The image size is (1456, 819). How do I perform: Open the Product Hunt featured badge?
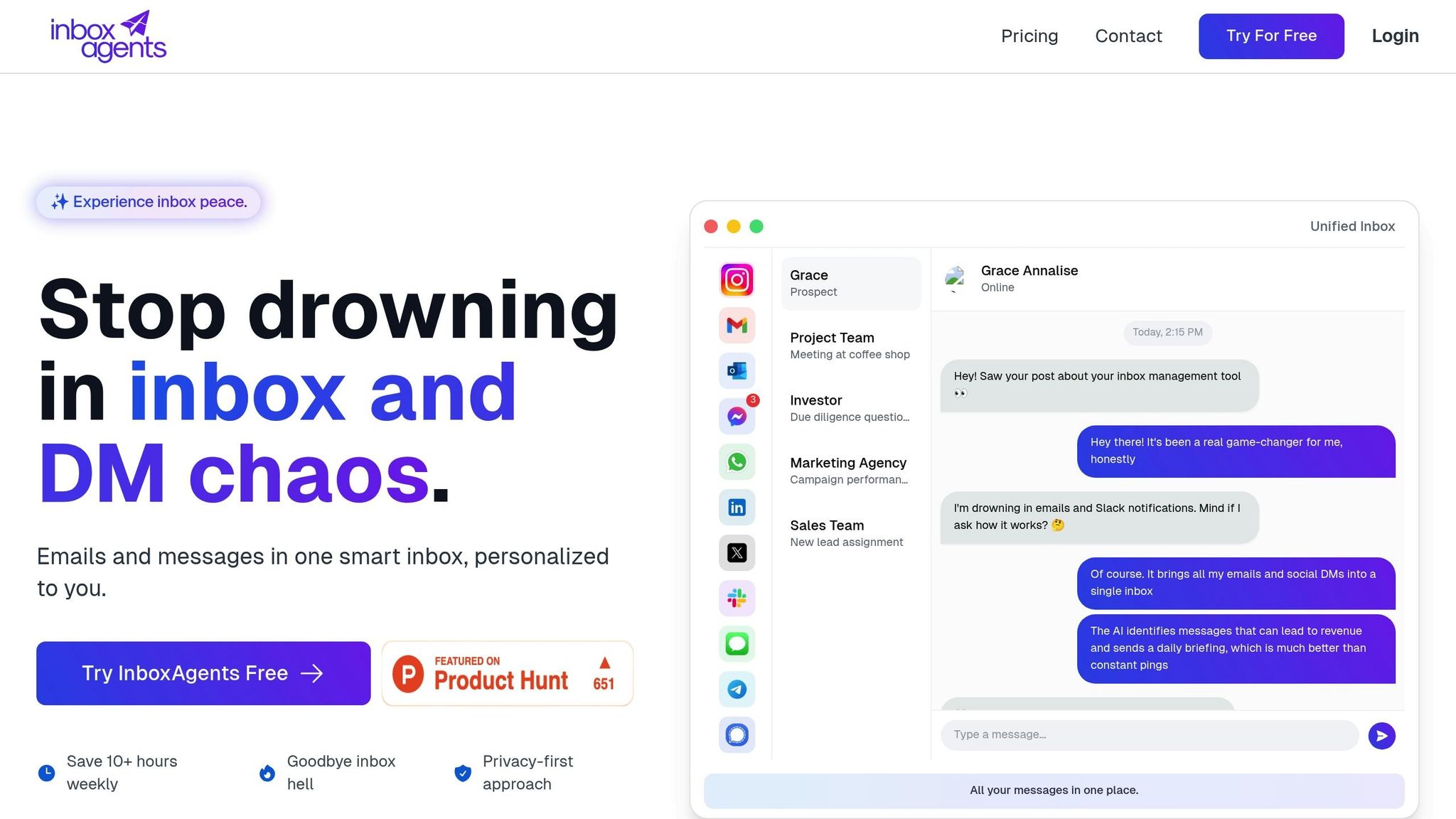click(507, 673)
